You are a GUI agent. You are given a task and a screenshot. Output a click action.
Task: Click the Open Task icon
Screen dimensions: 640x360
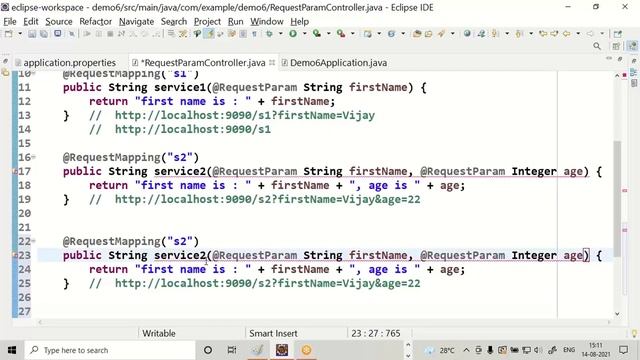tap(429, 34)
